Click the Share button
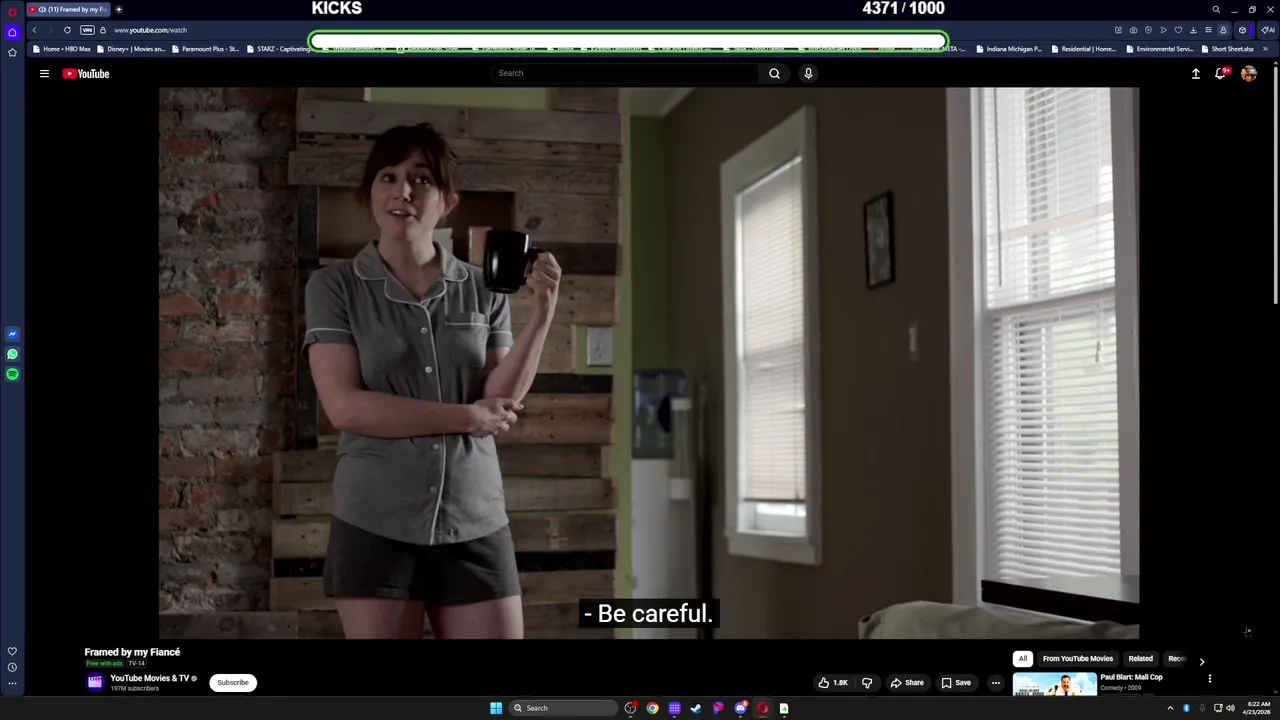 click(x=907, y=683)
